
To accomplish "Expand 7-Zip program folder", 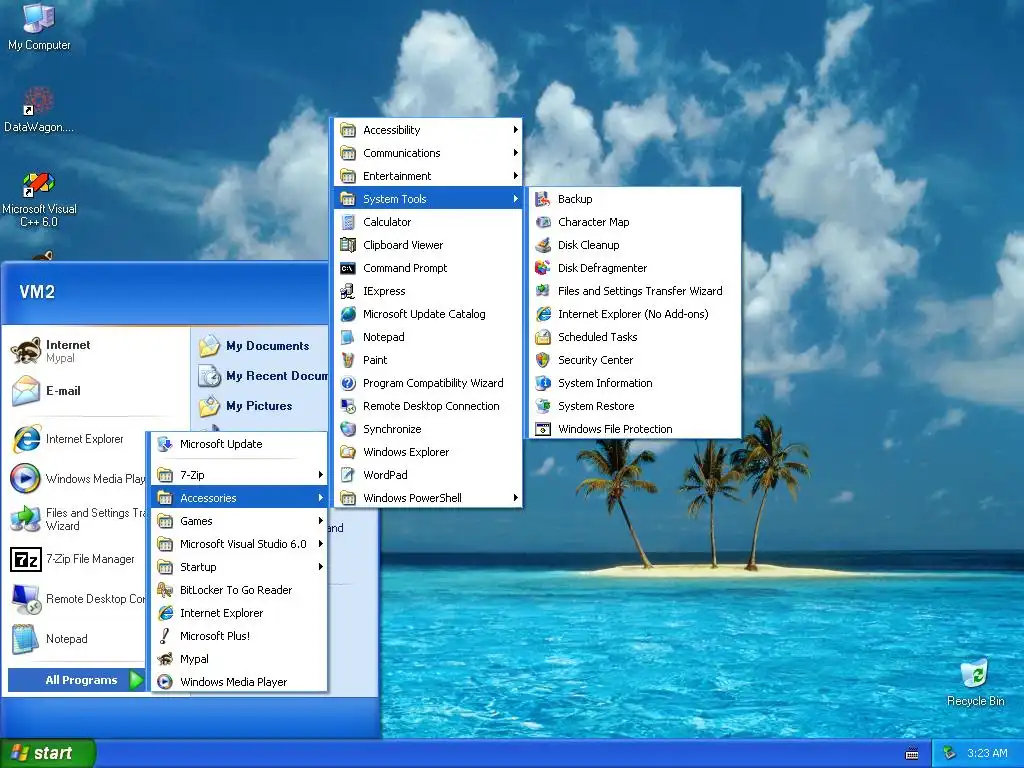I will tap(239, 475).
